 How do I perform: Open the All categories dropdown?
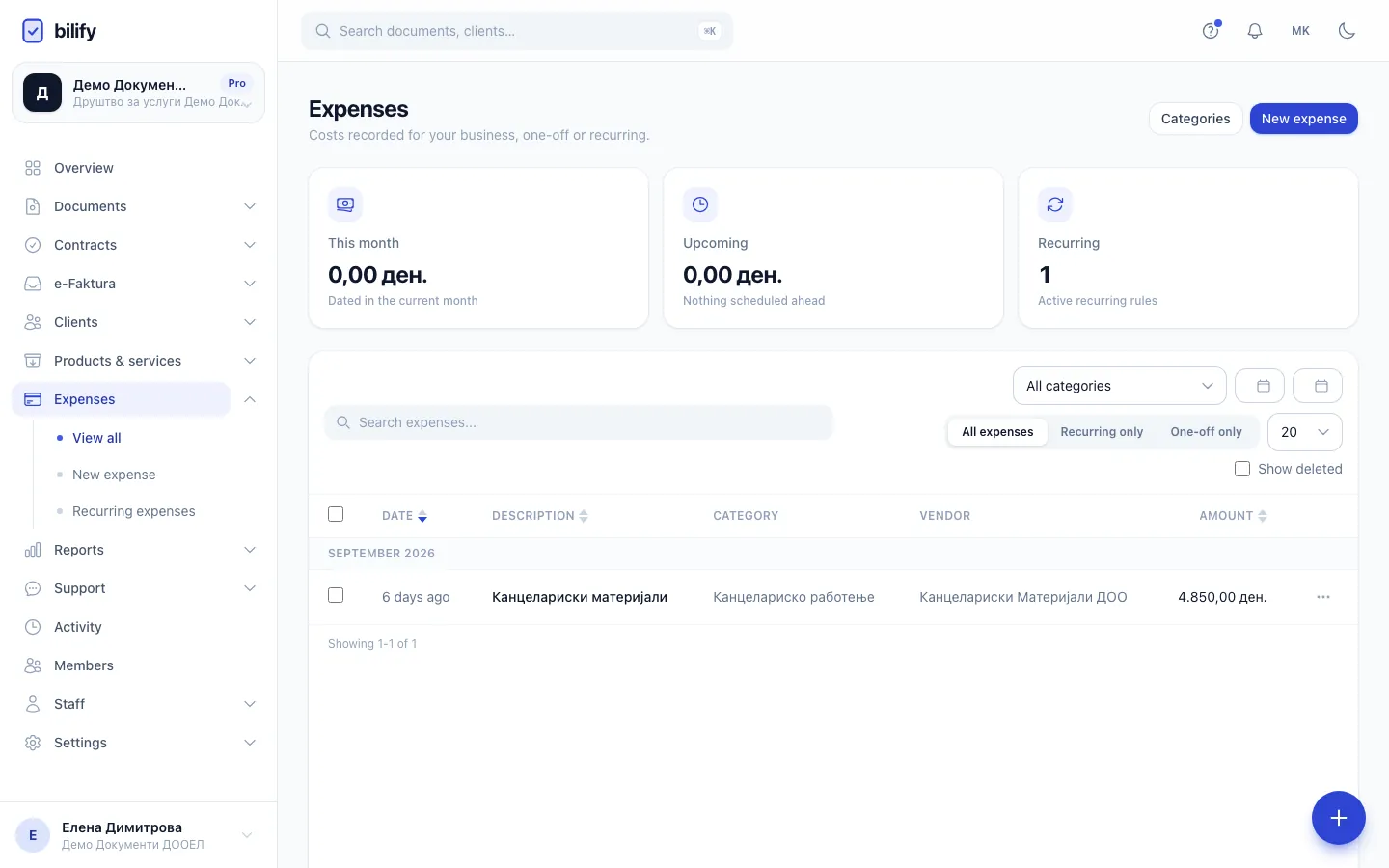[1119, 386]
